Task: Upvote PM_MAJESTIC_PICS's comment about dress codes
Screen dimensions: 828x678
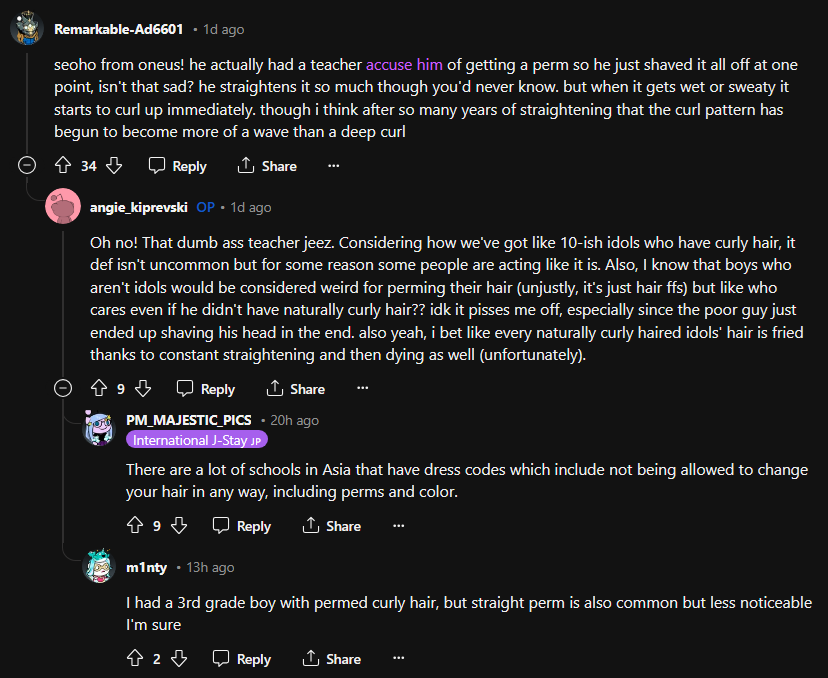Action: (x=136, y=526)
